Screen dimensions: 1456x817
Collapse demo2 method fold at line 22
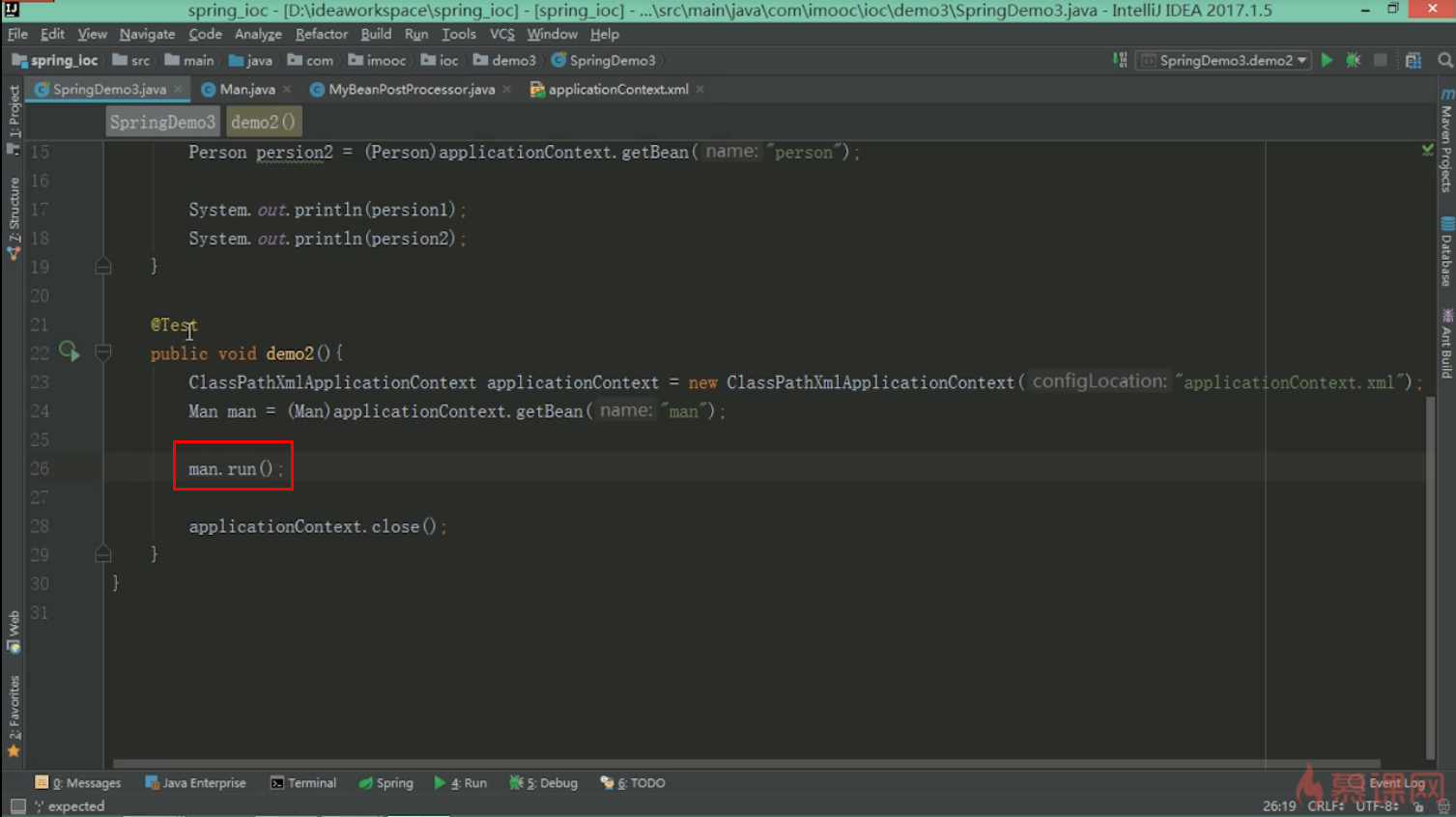click(103, 352)
